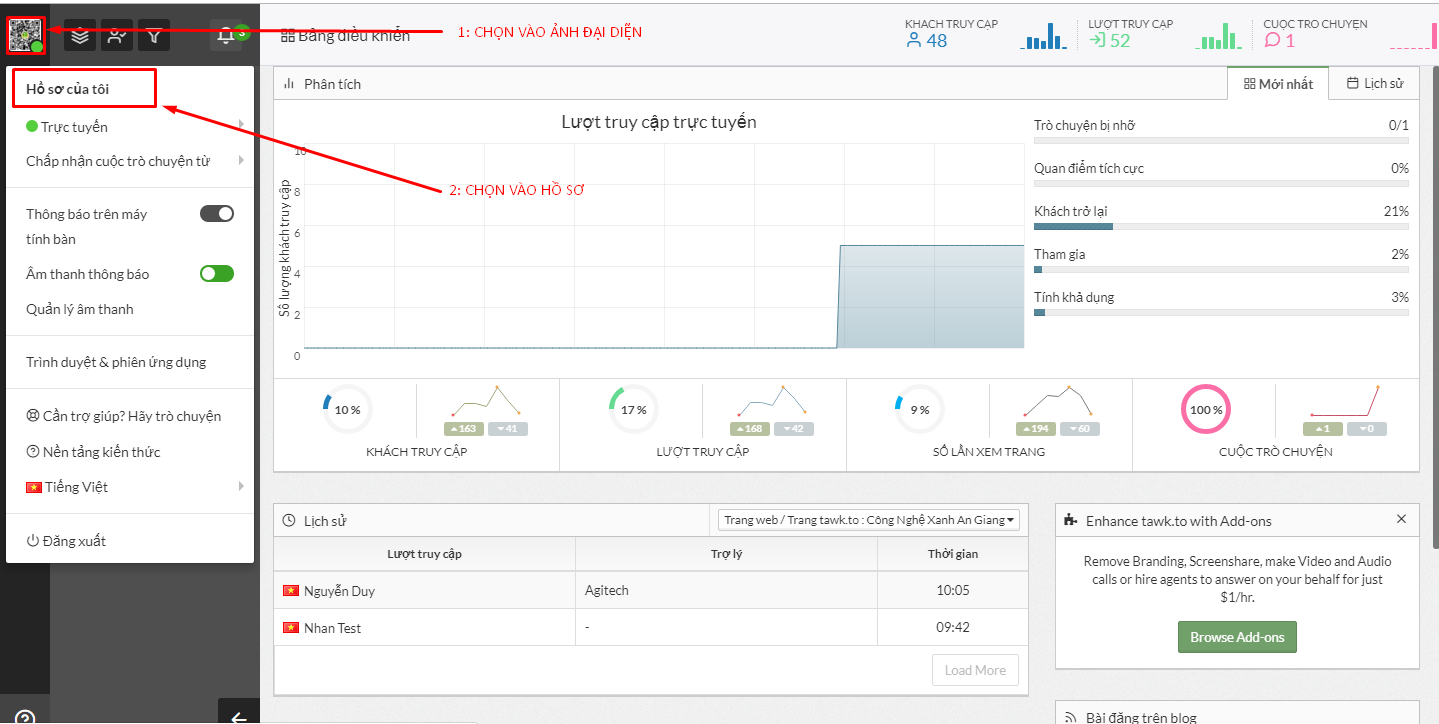Click the help question mark icon
Viewport: 1439px width, 724px height.
pyautogui.click(x=25, y=717)
